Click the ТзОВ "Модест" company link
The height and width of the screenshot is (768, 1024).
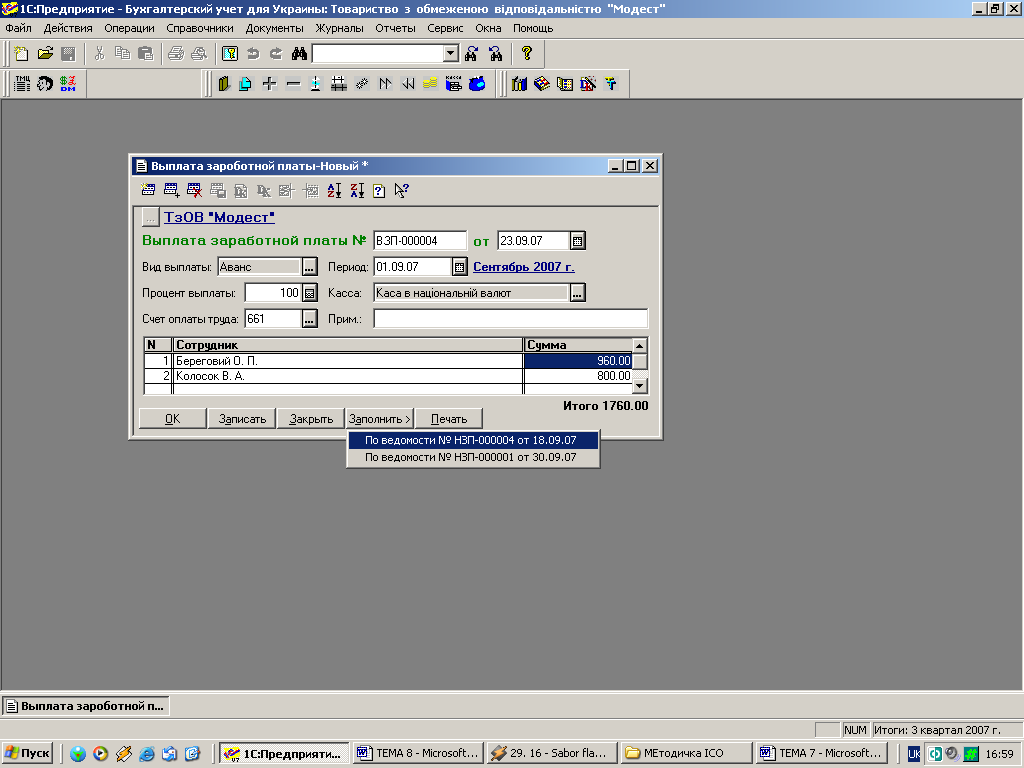pos(219,217)
